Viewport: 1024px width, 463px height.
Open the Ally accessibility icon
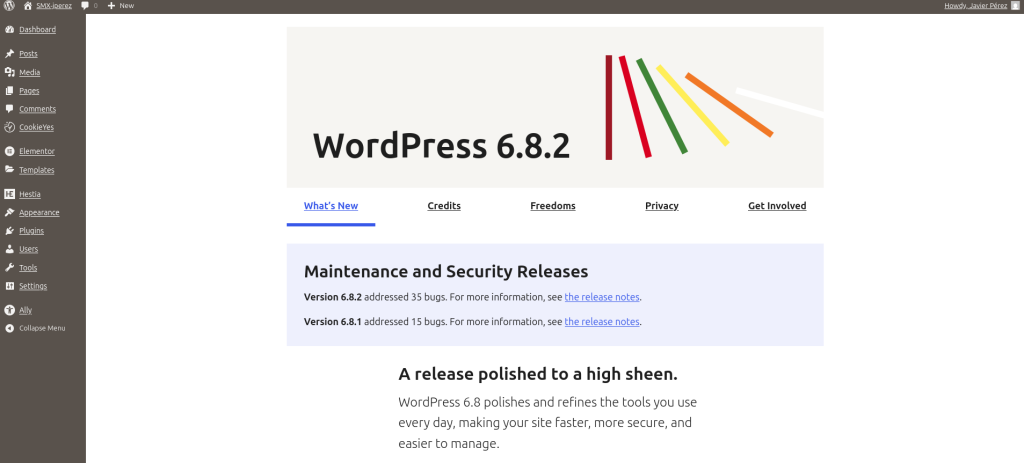tap(9, 310)
